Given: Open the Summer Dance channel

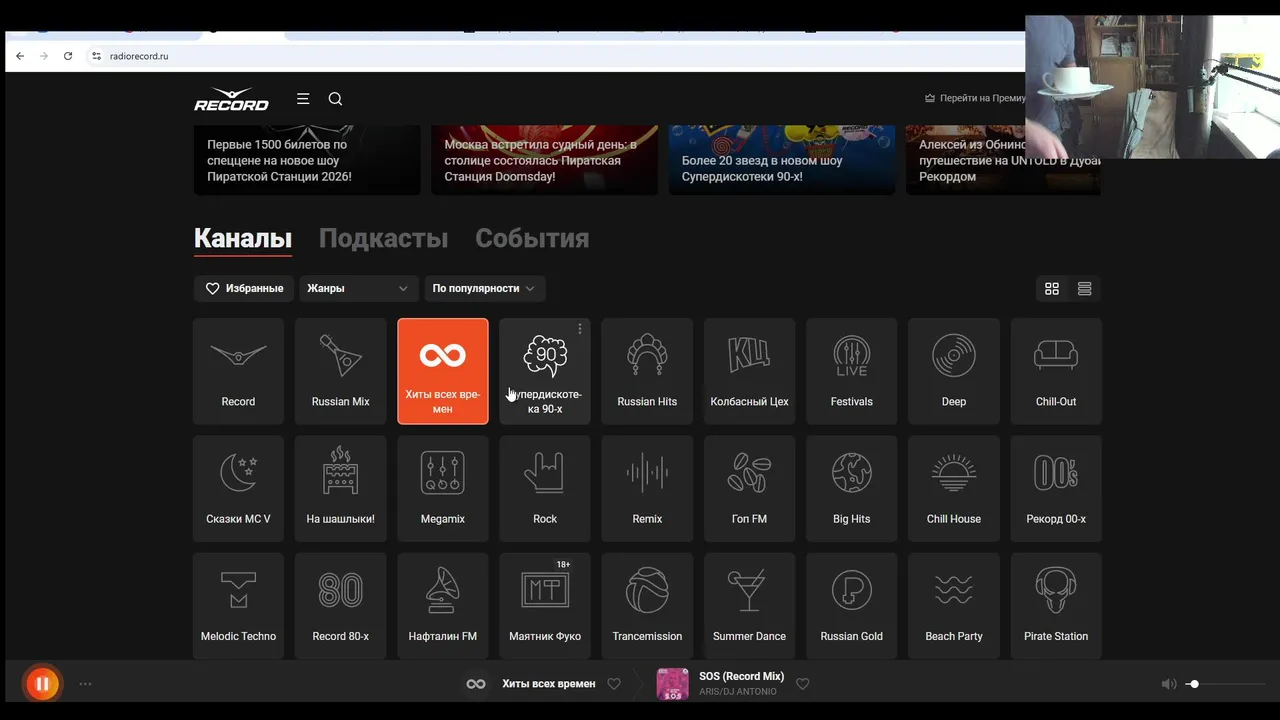Looking at the screenshot, I should [749, 605].
